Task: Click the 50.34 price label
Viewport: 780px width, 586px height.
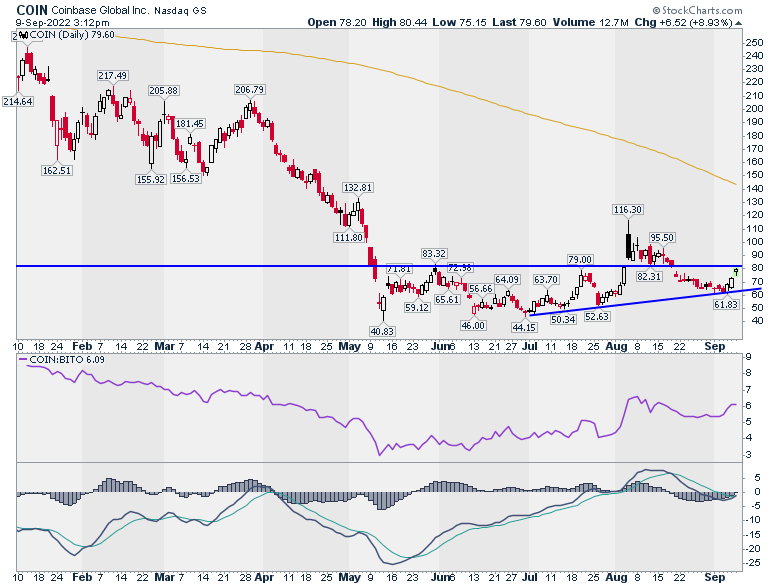Action: tap(563, 319)
